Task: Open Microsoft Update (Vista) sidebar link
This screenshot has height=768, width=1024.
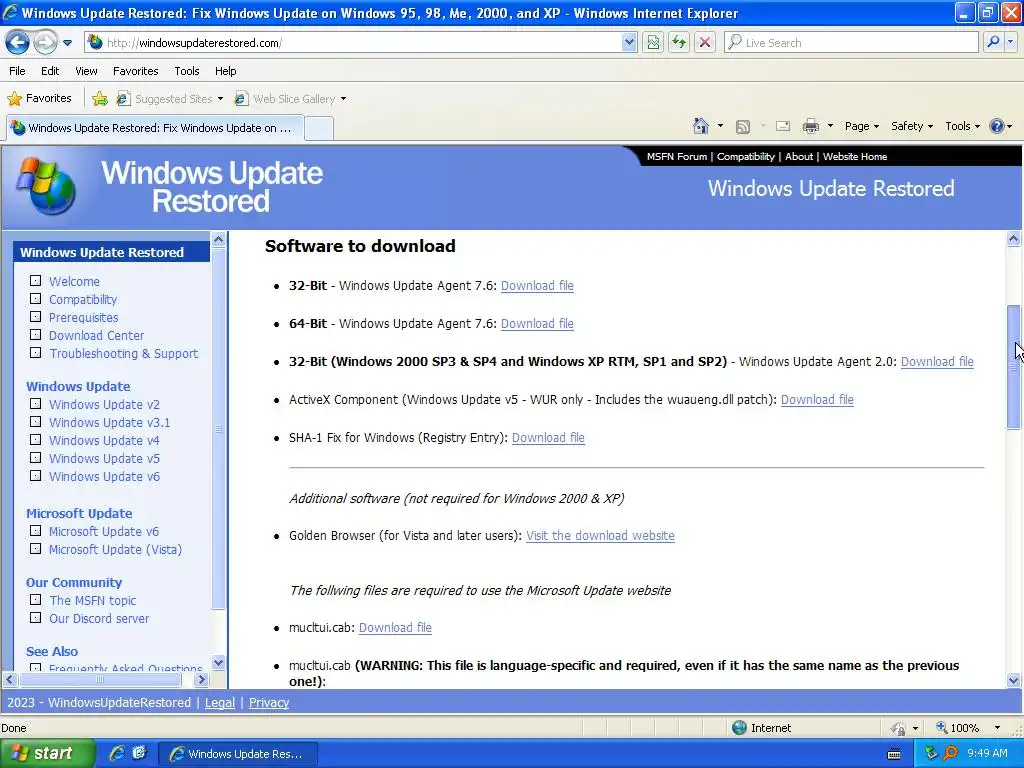Action: (115, 550)
